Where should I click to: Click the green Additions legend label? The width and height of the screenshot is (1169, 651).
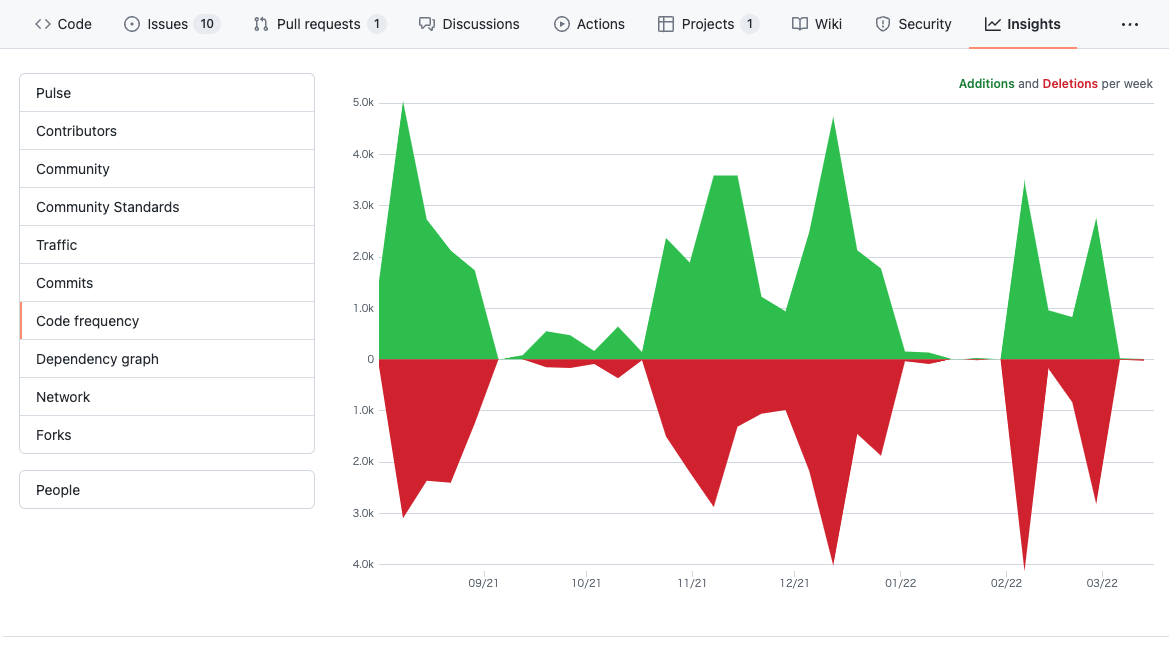987,83
